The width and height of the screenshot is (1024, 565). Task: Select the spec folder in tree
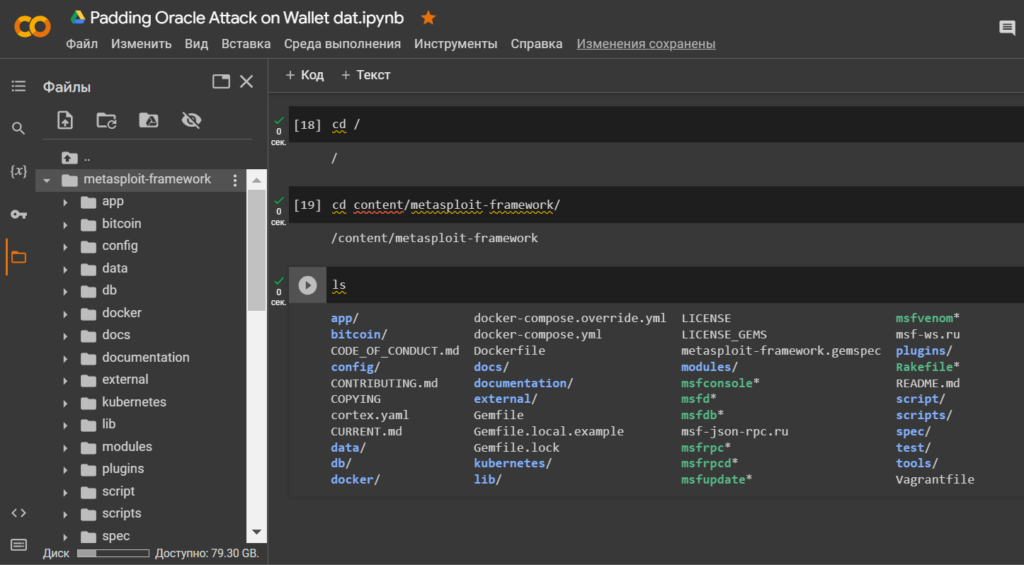tap(116, 536)
